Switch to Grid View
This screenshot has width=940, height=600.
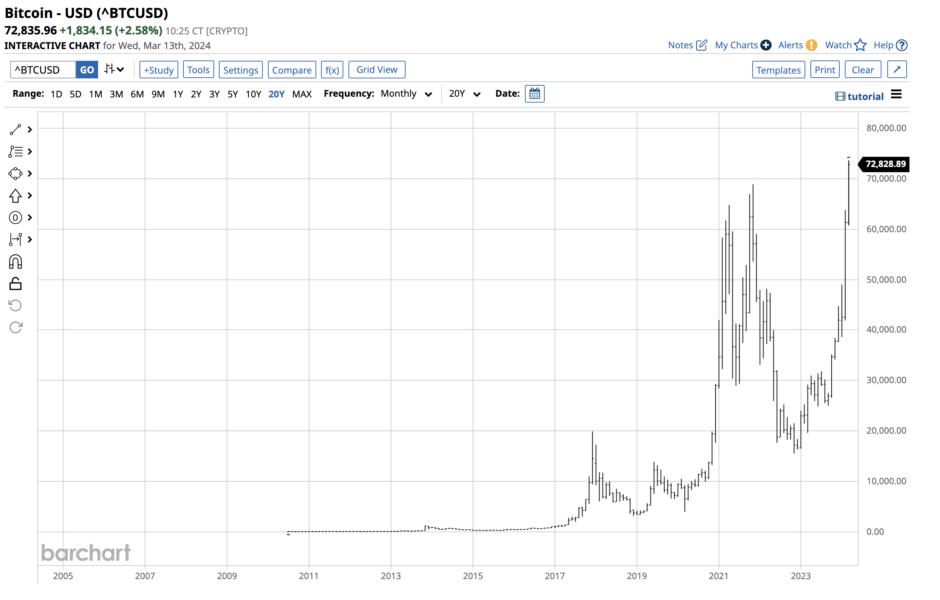(x=376, y=70)
